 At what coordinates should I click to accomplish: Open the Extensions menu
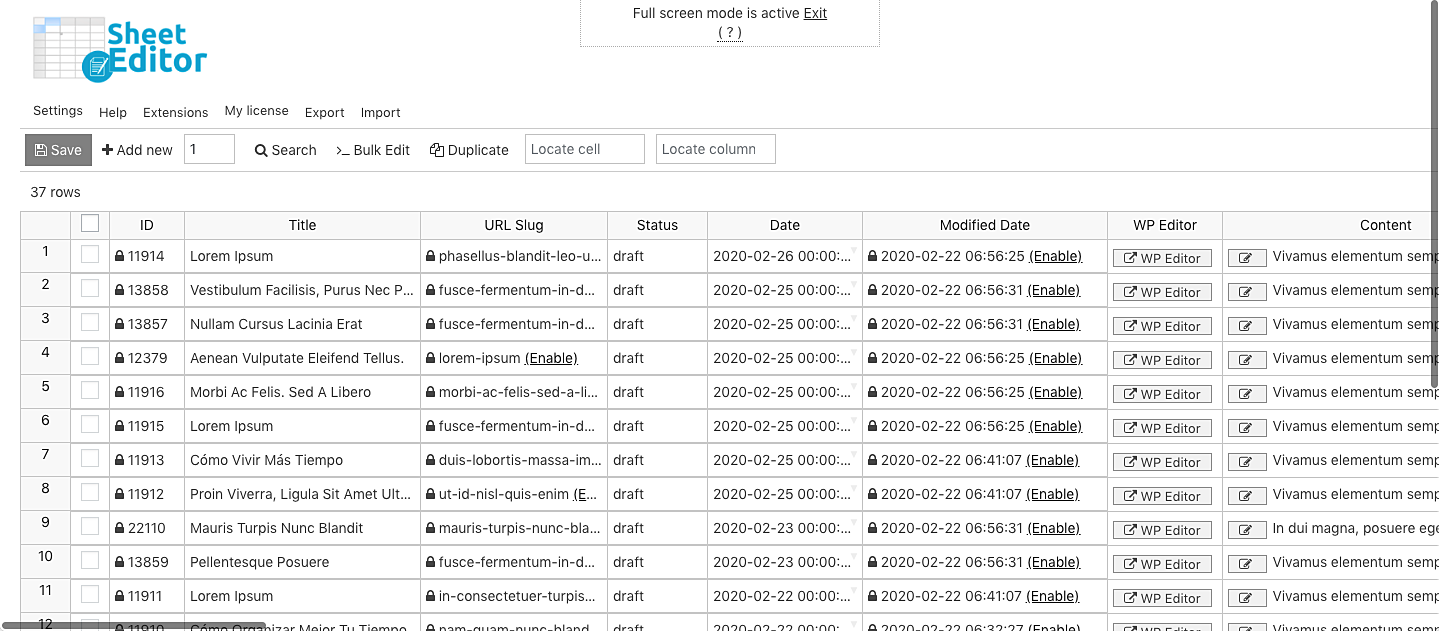[175, 113]
